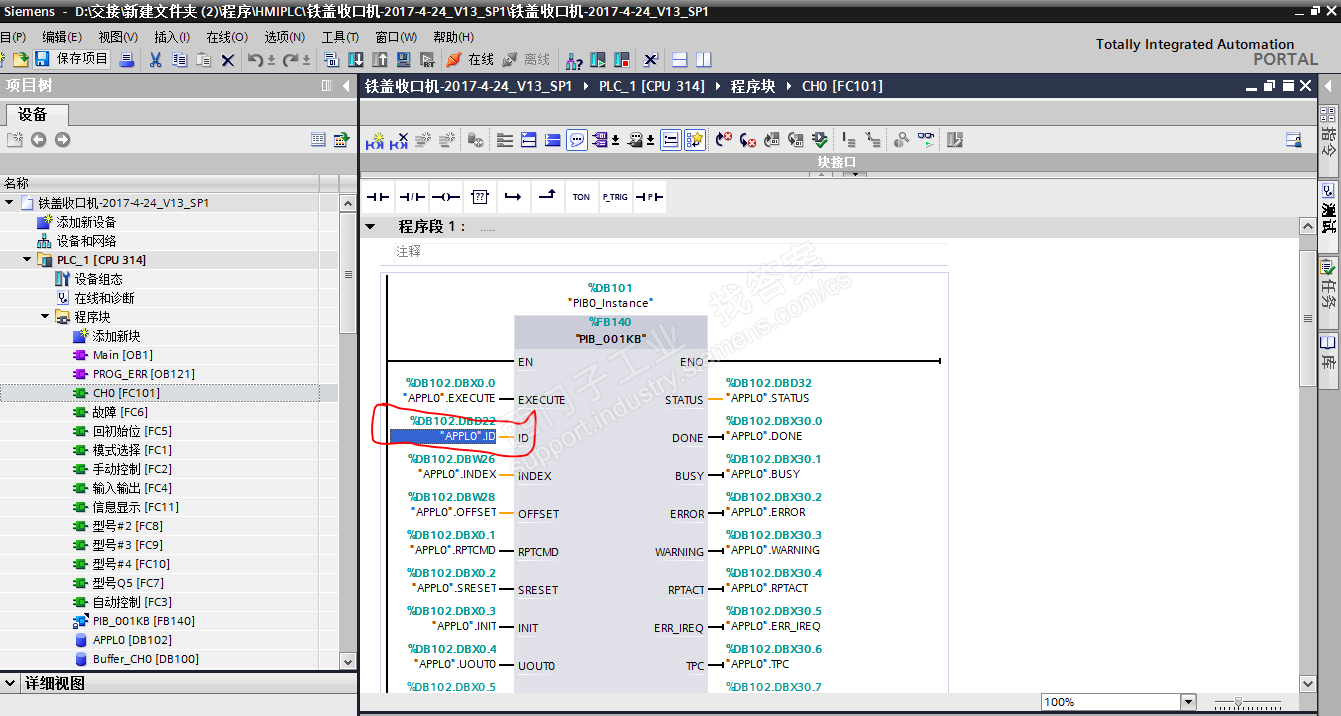Click 程序块 in breadcrumb path
The image size is (1341, 716).
[752, 86]
